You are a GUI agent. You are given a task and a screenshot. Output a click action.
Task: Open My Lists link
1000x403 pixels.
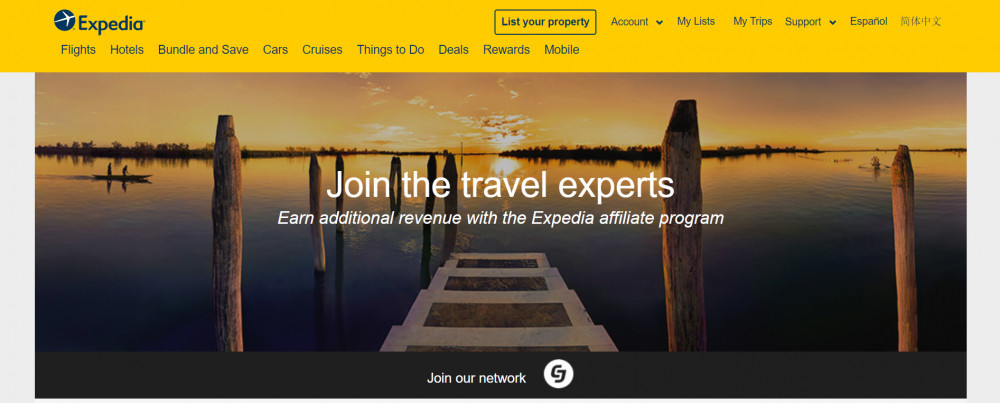tap(696, 22)
